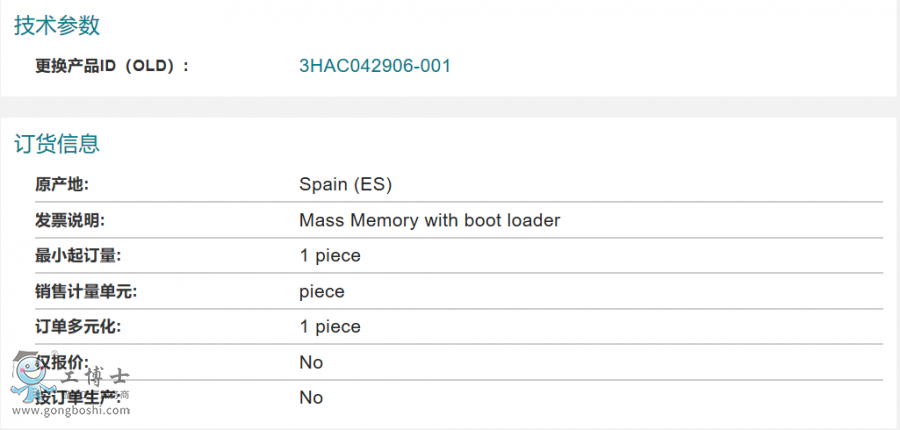Click the 工博士 robot mascot logo
Viewport: 900px width, 430px height.
pos(30,378)
